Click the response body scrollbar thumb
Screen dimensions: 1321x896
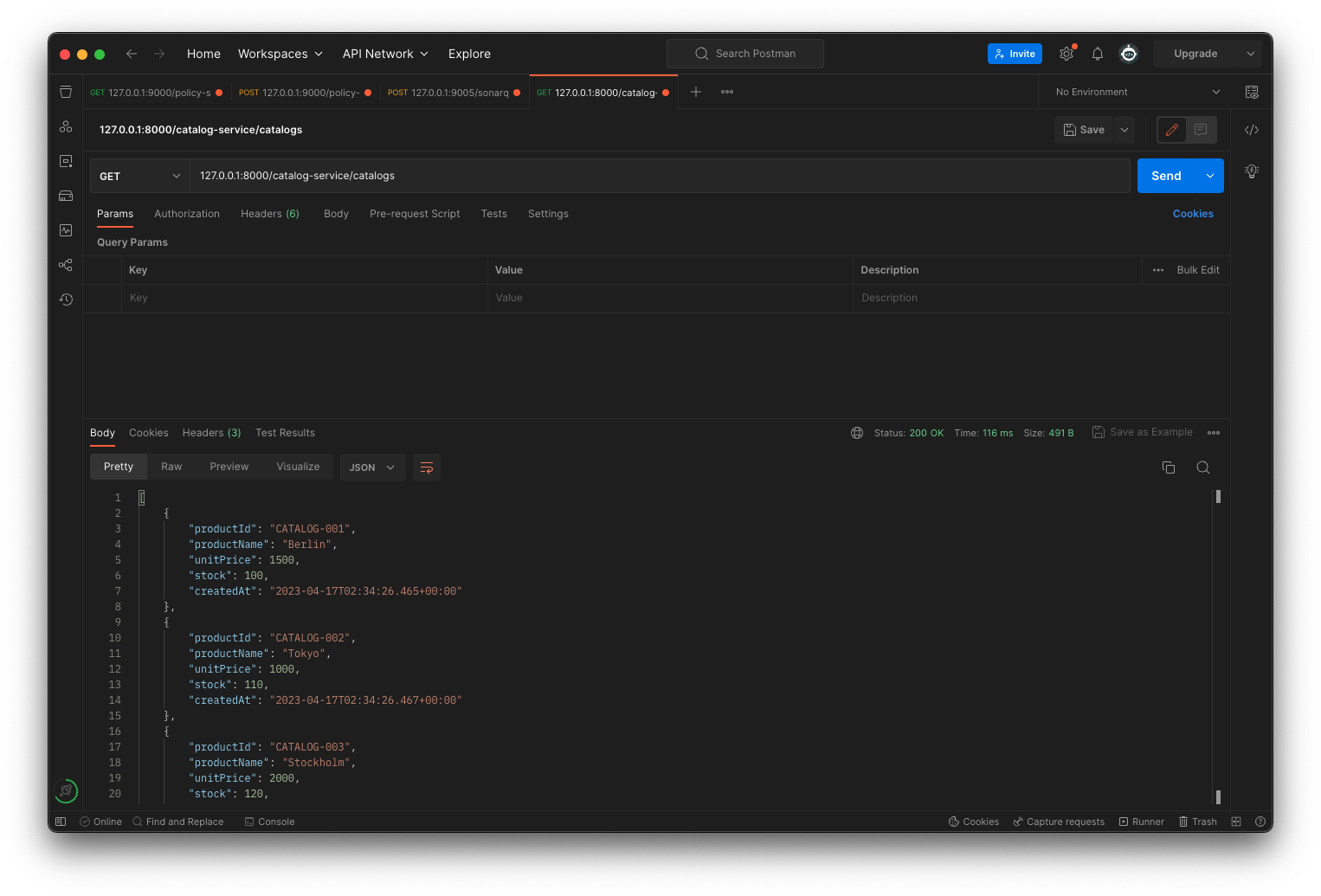(x=1218, y=497)
